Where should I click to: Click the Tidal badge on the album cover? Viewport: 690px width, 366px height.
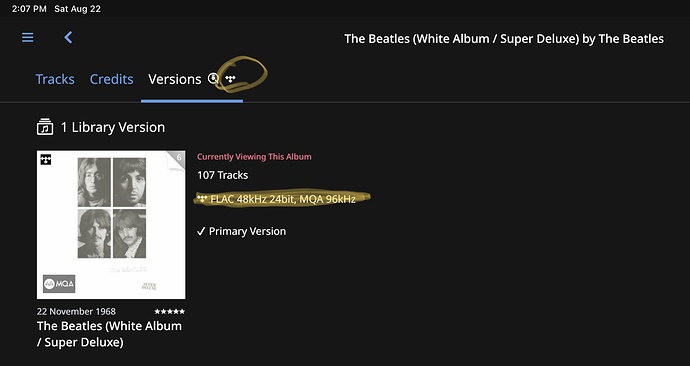point(46,159)
